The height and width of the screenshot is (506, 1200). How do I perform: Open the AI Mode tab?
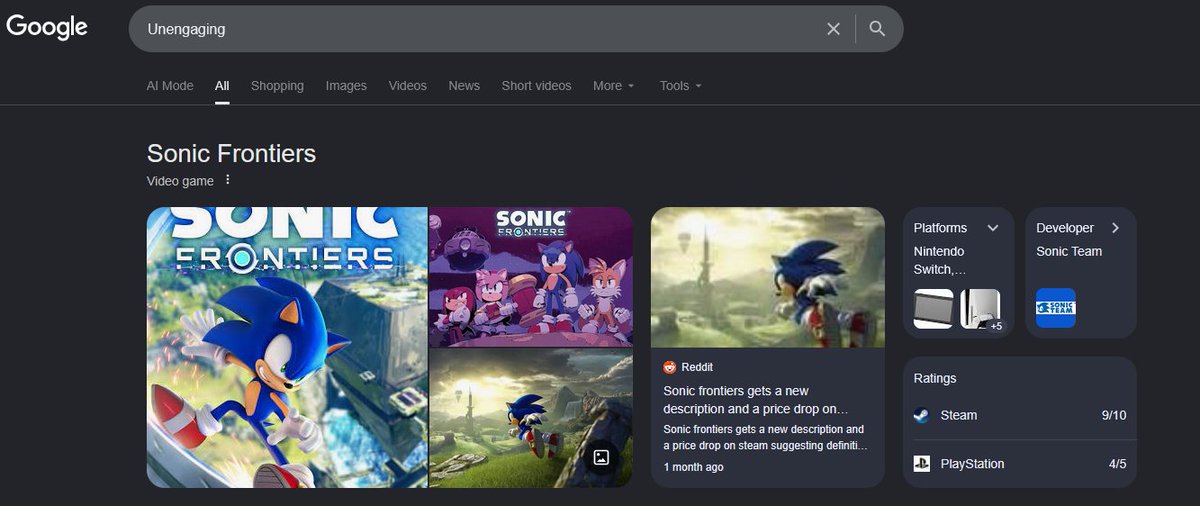click(170, 86)
